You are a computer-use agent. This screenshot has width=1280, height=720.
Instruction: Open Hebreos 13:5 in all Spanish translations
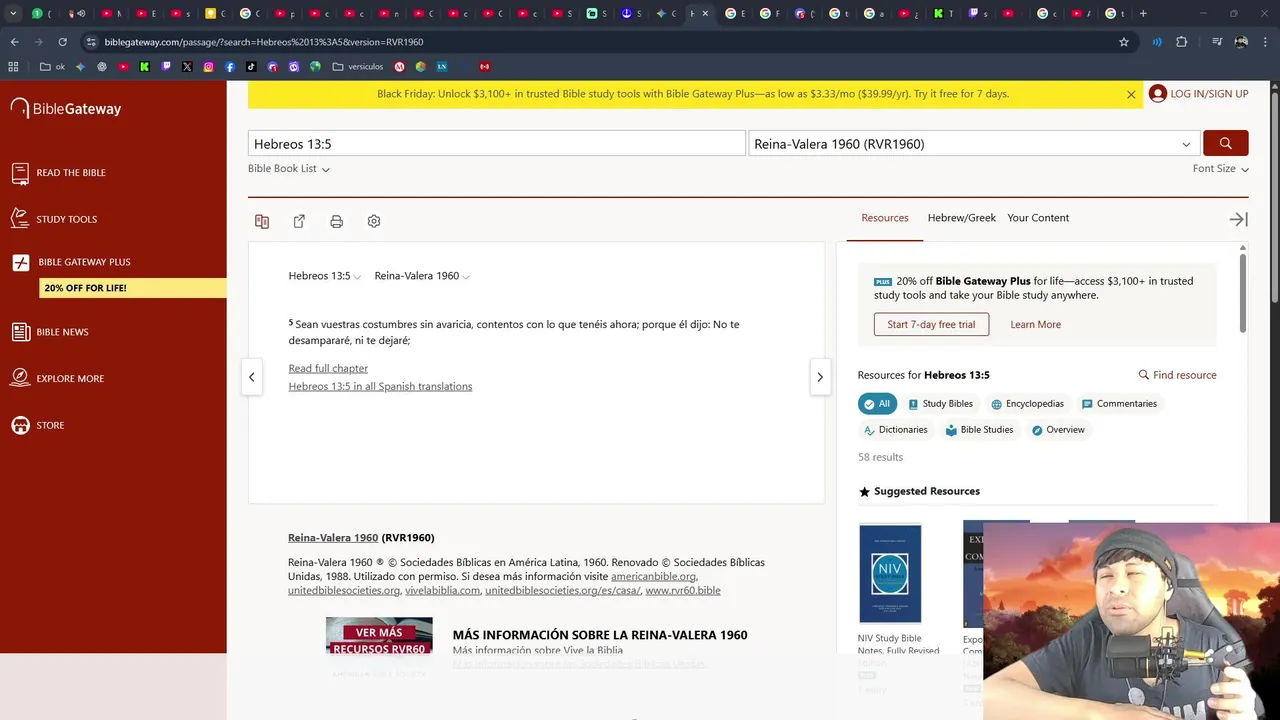[x=380, y=386]
